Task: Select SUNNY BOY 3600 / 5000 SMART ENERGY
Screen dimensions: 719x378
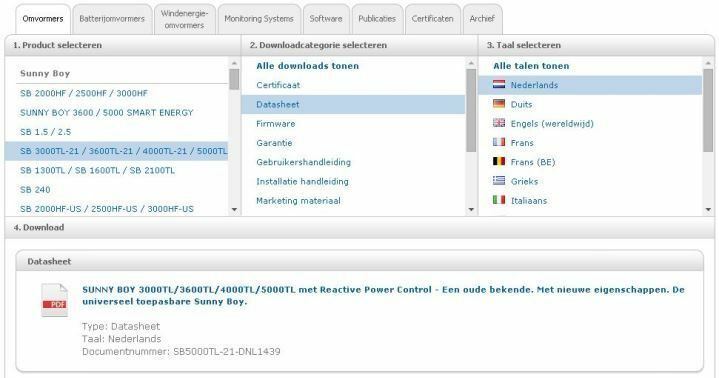Action: pos(107,112)
